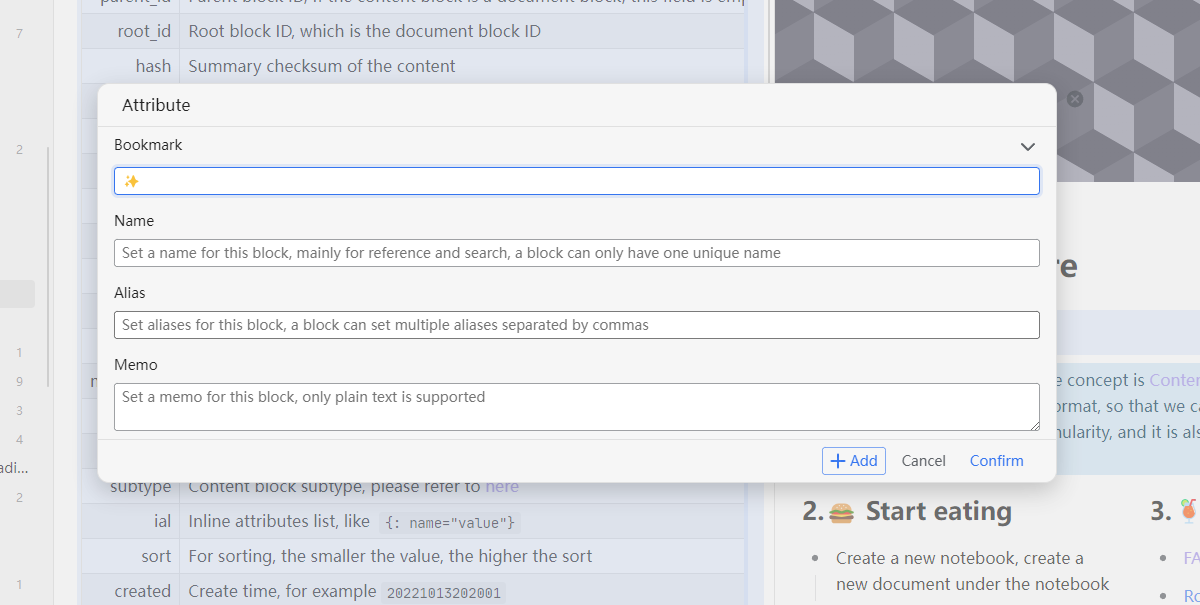The height and width of the screenshot is (605, 1200).
Task: Click the Memo text area
Action: pos(577,406)
